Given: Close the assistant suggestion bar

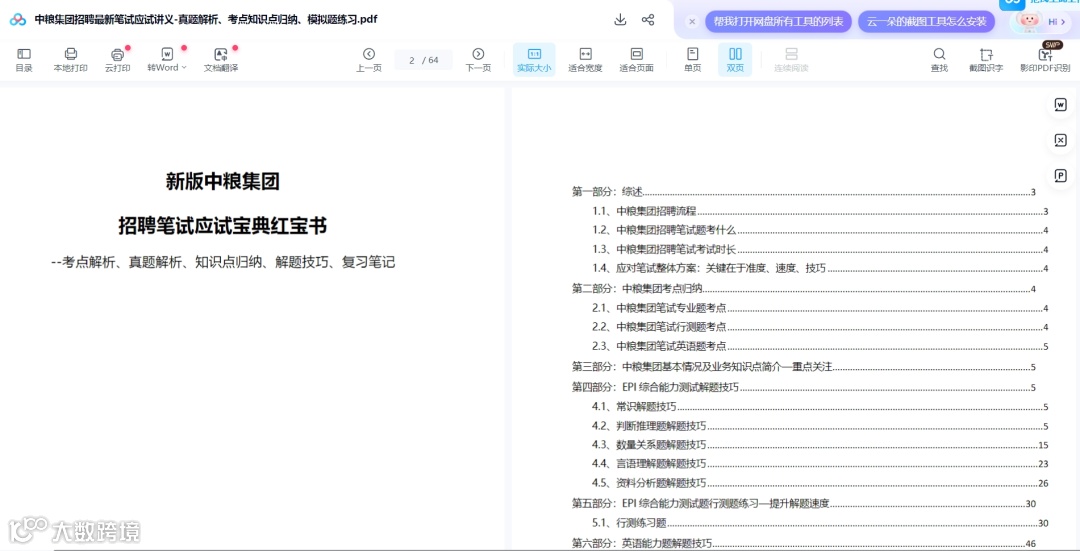Looking at the screenshot, I should click(x=692, y=21).
